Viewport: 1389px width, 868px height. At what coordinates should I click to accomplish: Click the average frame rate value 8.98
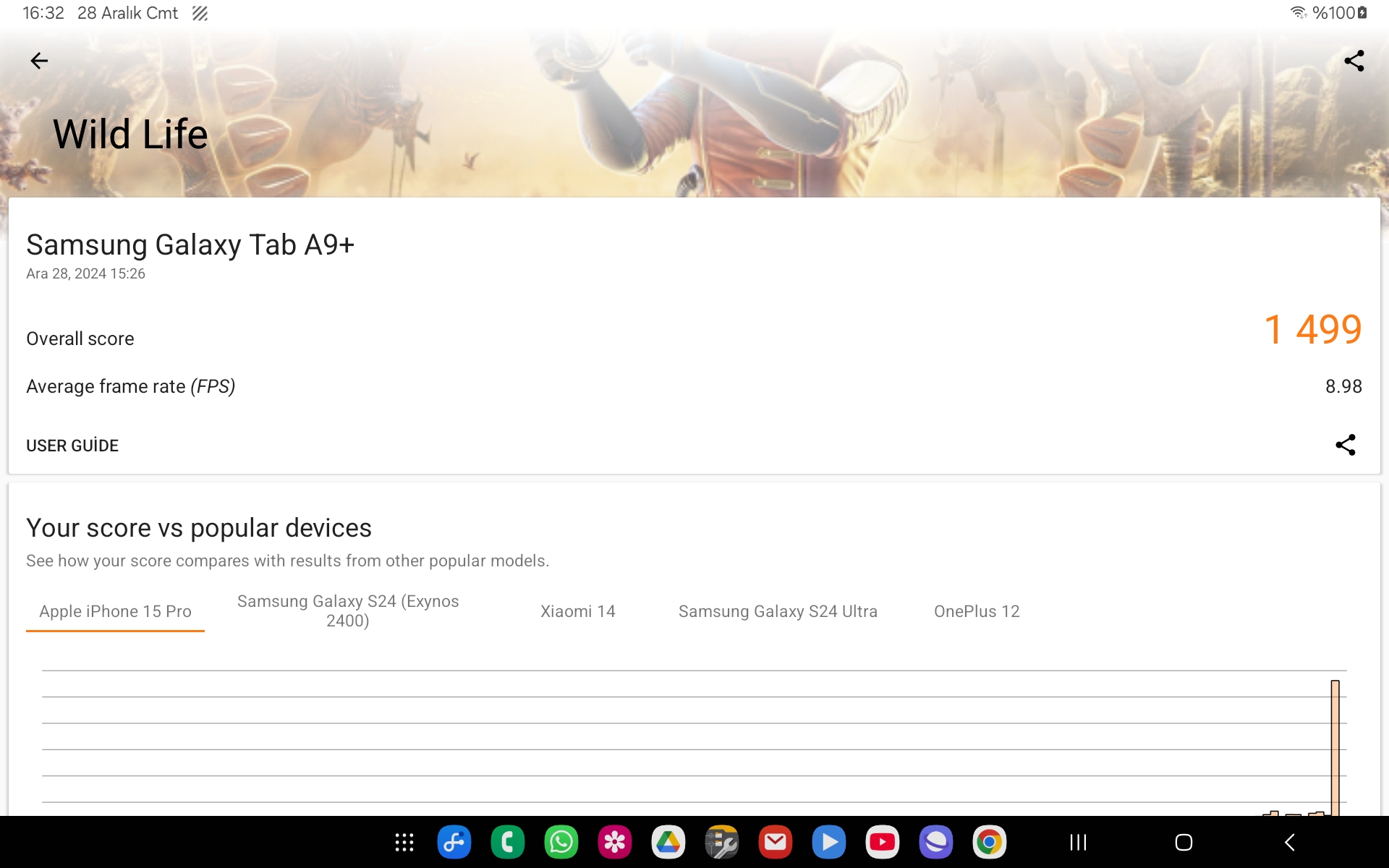coord(1343,386)
